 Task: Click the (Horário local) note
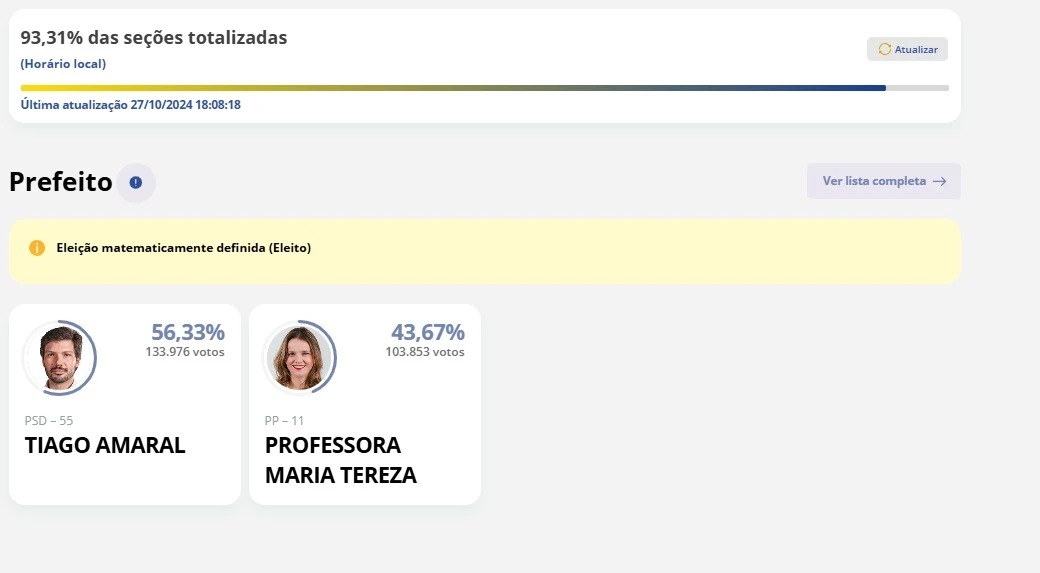63,64
